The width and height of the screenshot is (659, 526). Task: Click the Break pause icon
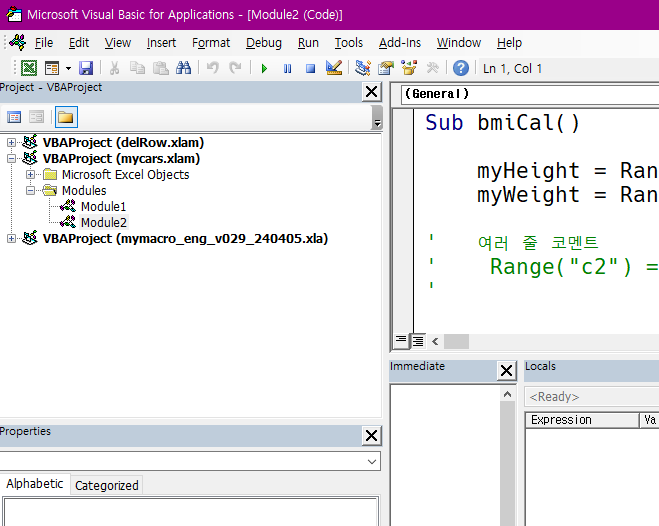click(x=287, y=68)
